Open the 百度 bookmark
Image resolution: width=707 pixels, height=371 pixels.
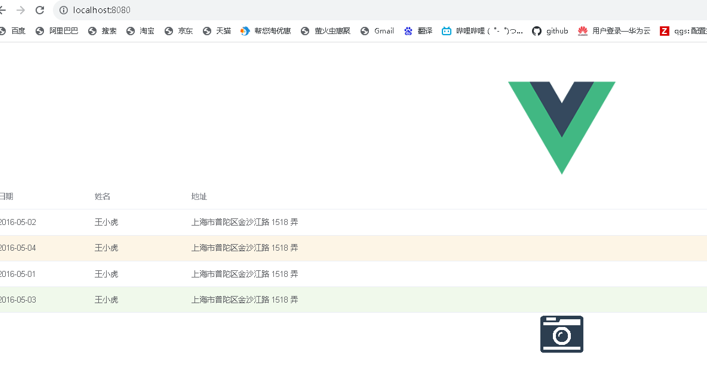(x=13, y=31)
